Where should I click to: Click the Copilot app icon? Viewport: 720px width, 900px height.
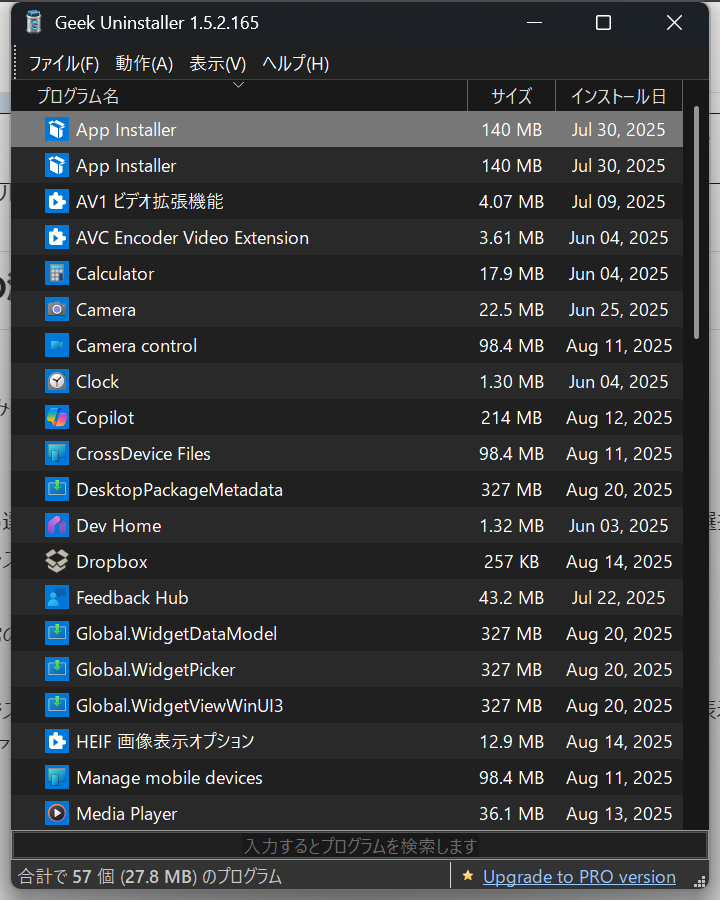pos(57,418)
